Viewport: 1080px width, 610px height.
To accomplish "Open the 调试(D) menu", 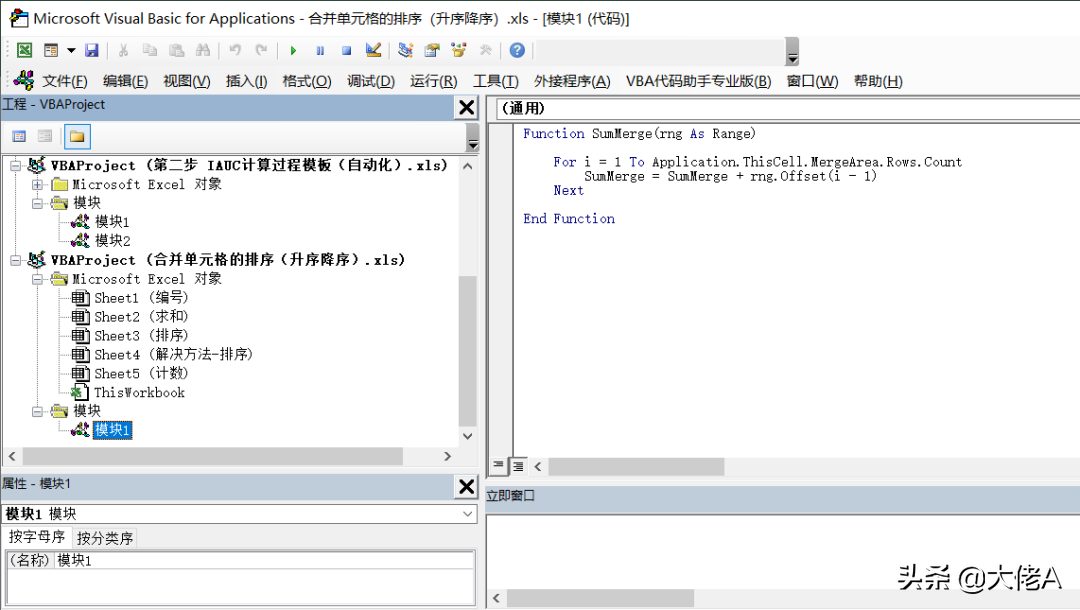I will (x=371, y=81).
